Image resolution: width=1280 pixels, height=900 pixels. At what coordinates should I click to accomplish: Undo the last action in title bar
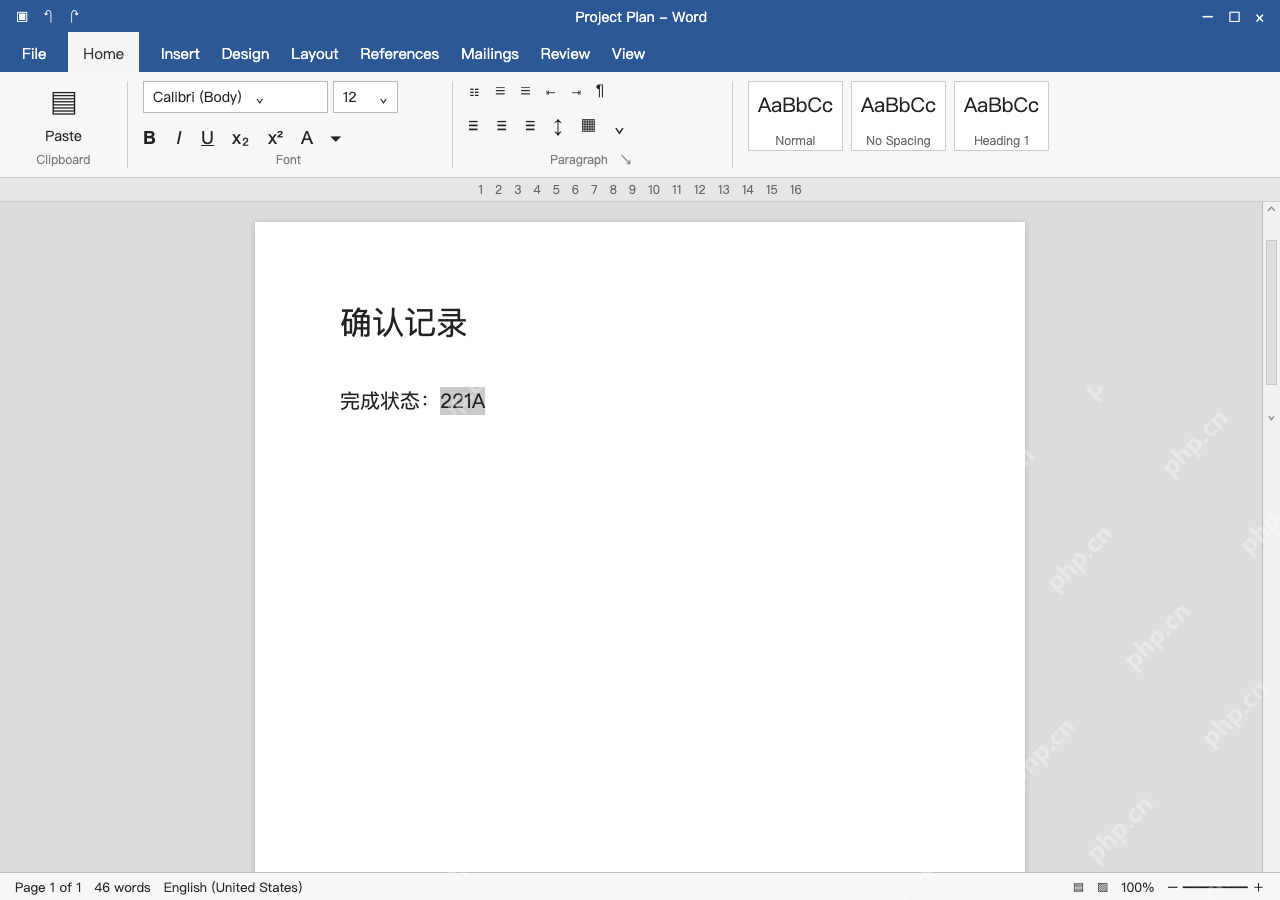[48, 17]
